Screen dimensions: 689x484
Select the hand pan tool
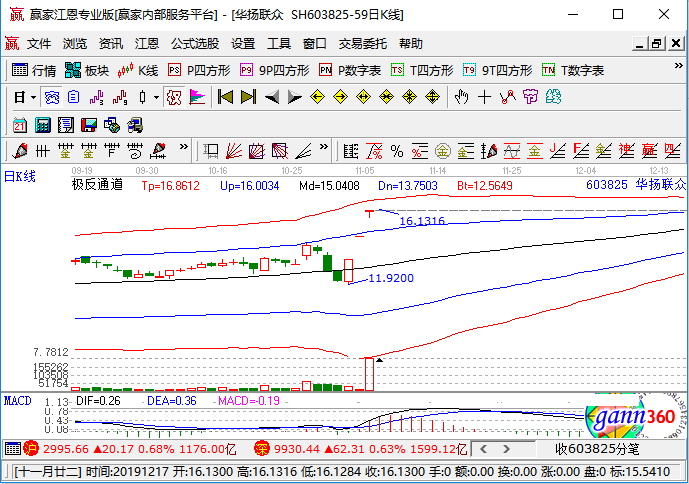(461, 97)
